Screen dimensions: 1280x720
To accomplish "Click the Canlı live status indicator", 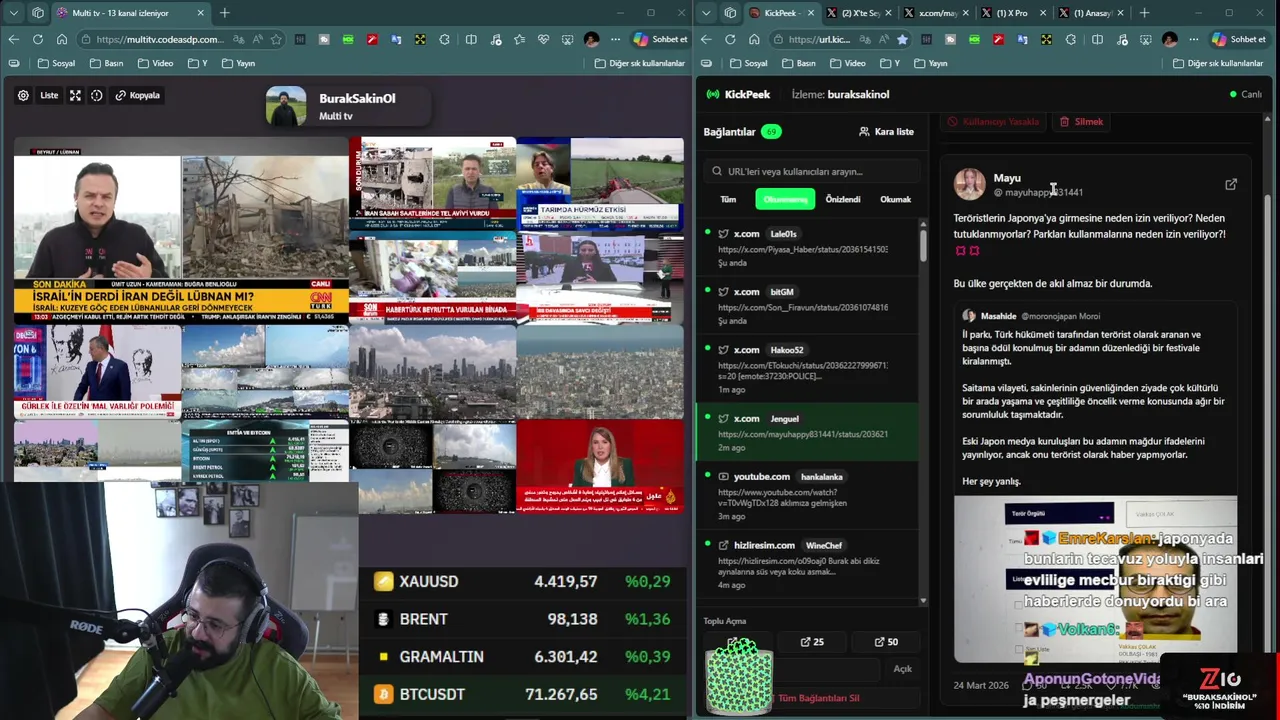I will pos(1246,94).
